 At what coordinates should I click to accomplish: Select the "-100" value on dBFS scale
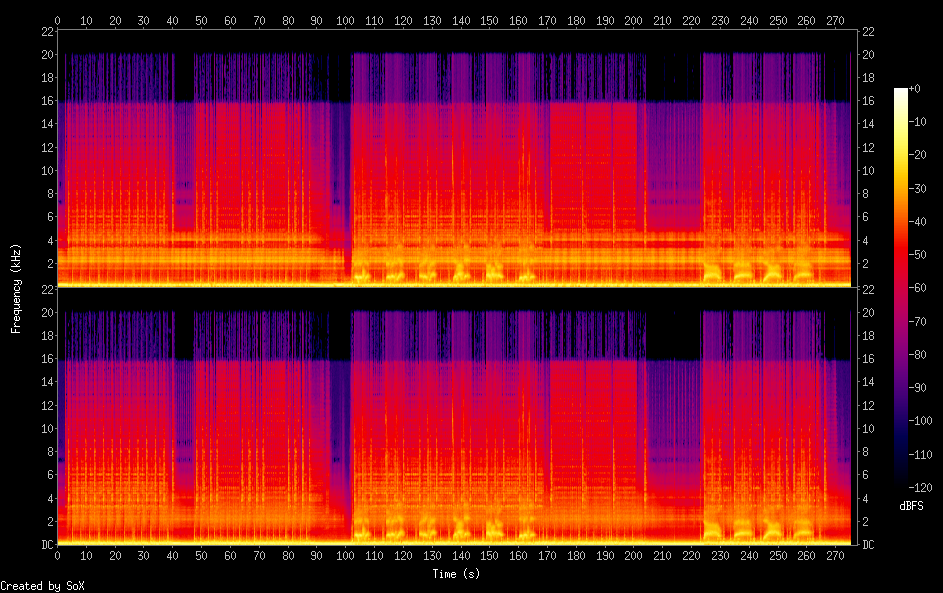[x=921, y=420]
